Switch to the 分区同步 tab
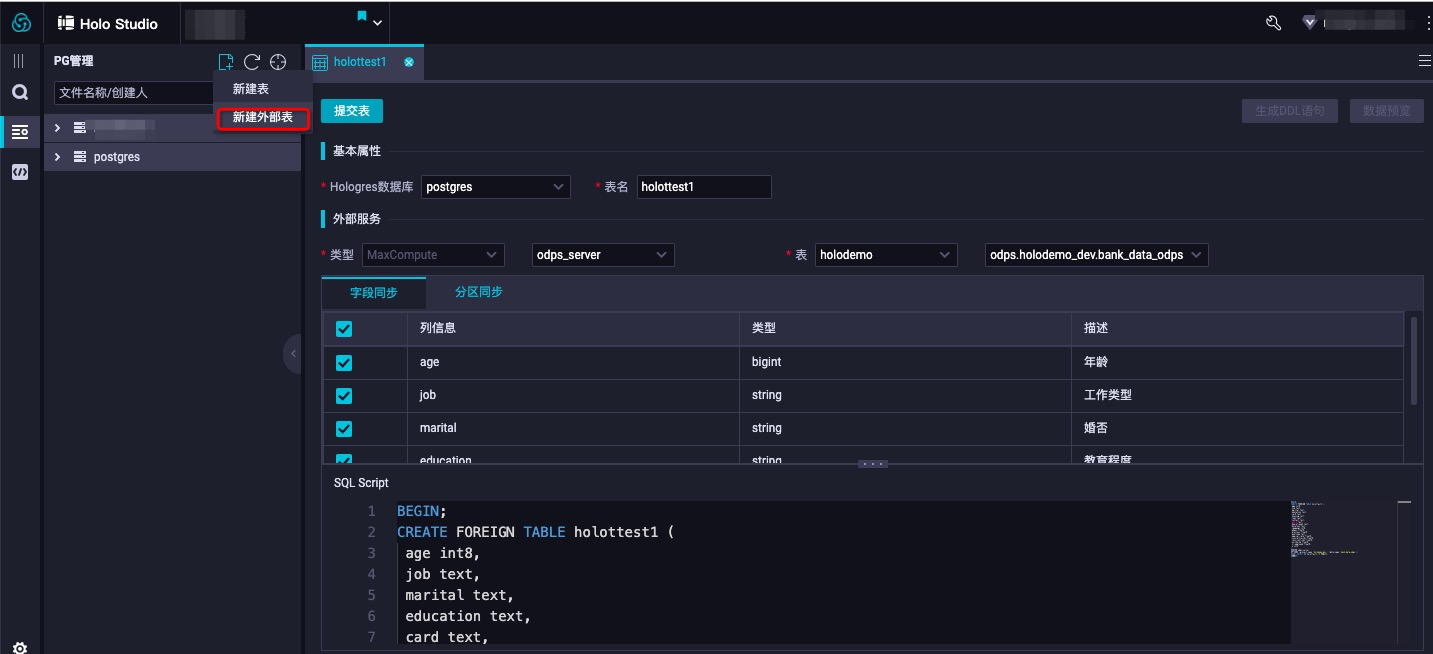Screen dimensions: 1433x654 click(479, 292)
